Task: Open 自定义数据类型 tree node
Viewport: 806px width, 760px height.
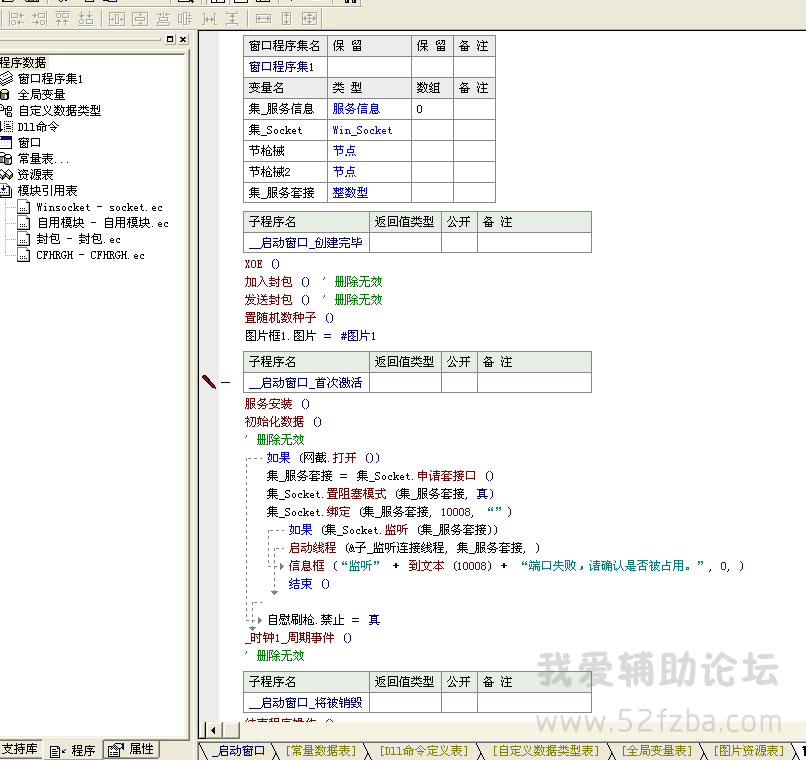Action: click(60, 110)
